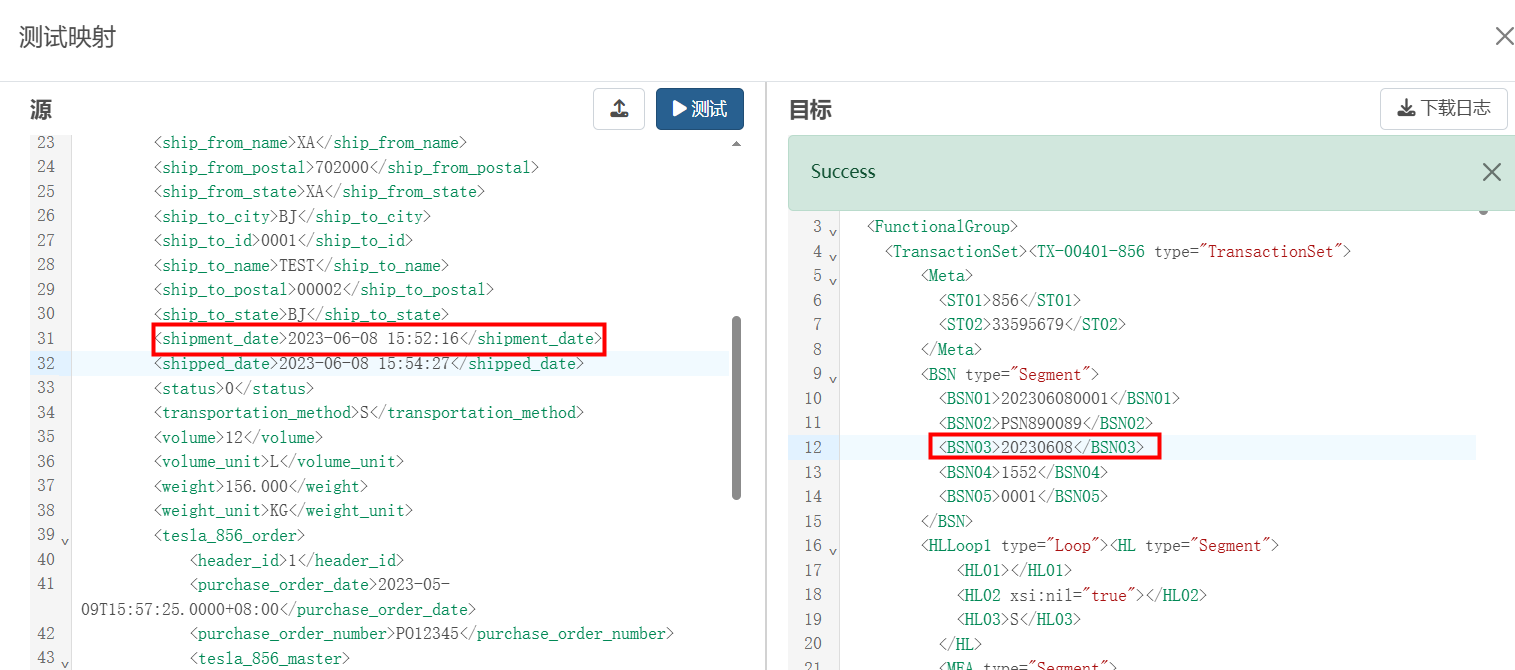The image size is (1515, 670).
Task: Download logs using the 下载日志 button
Action: (1443, 109)
